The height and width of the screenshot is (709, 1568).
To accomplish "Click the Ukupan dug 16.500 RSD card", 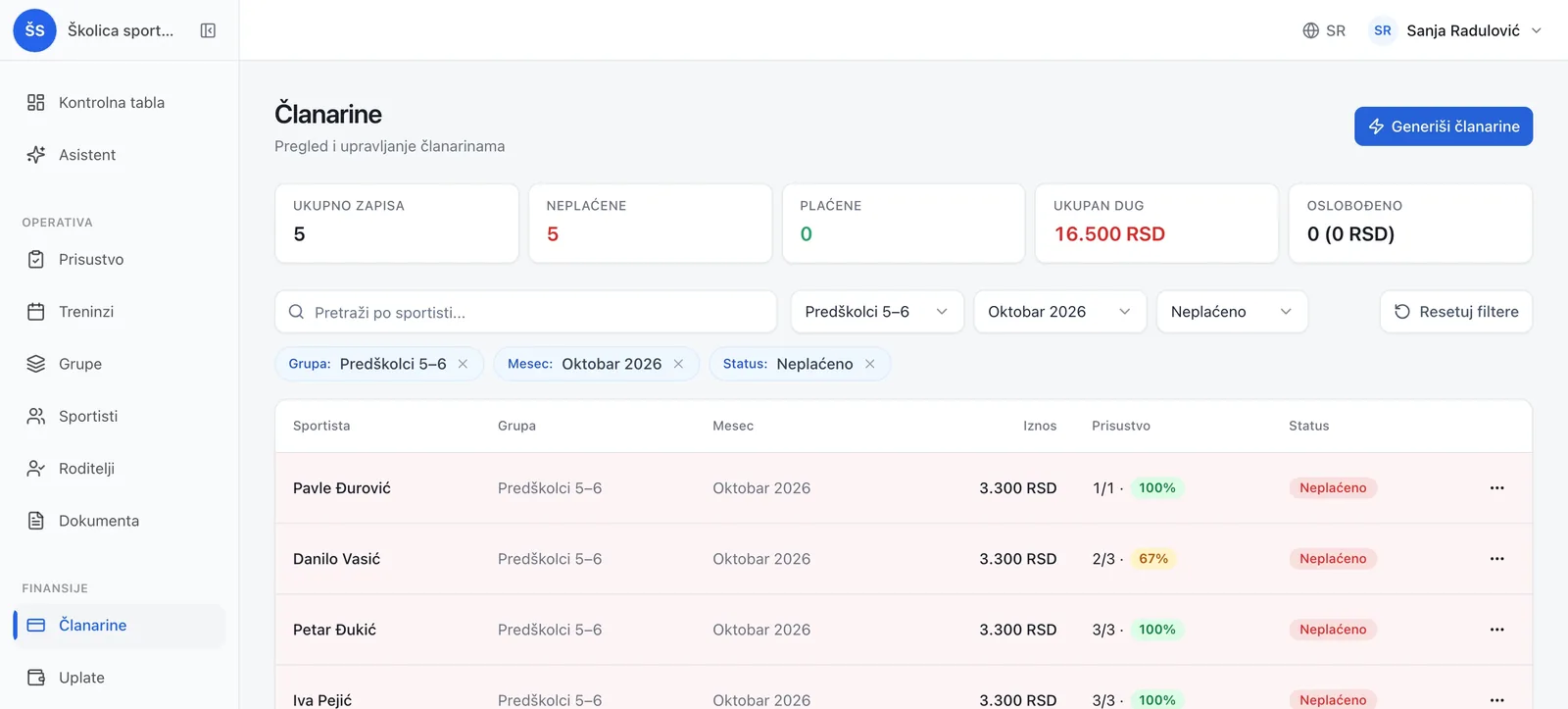I will pyautogui.click(x=1156, y=224).
